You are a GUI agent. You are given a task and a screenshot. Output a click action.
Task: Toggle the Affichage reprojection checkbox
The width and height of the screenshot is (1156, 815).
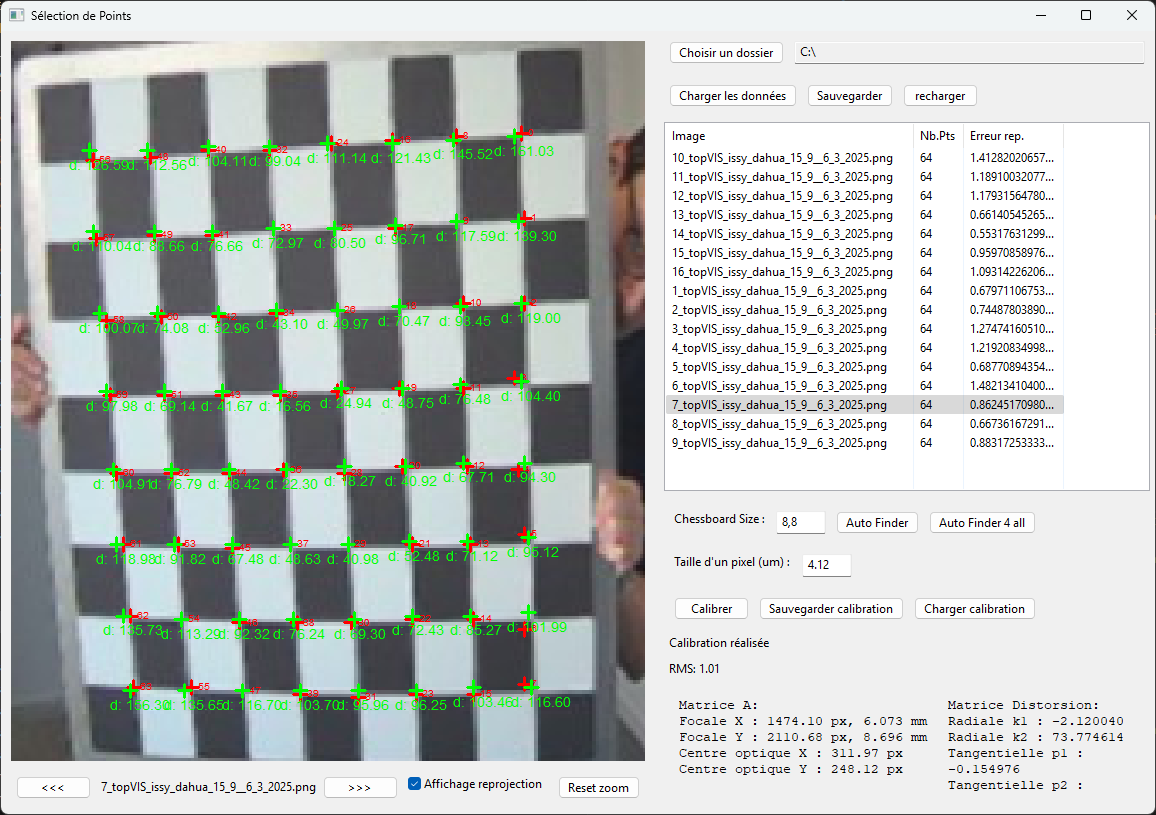click(x=417, y=784)
